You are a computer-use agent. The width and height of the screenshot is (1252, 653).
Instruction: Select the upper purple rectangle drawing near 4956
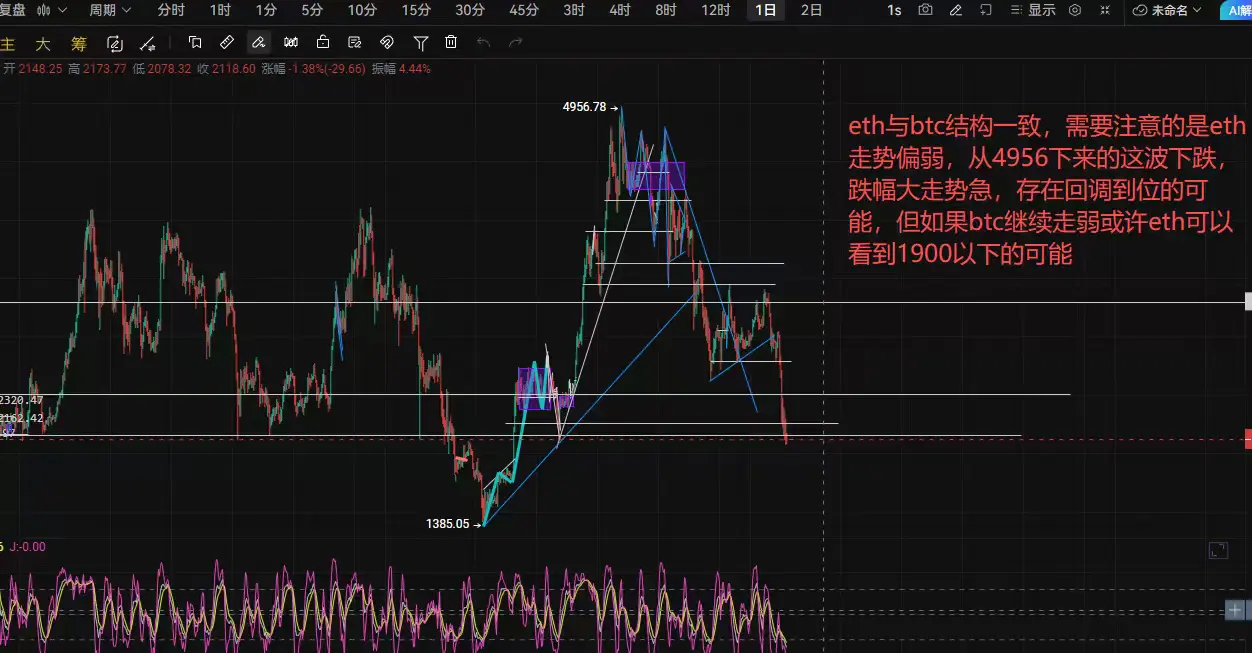[x=656, y=176]
